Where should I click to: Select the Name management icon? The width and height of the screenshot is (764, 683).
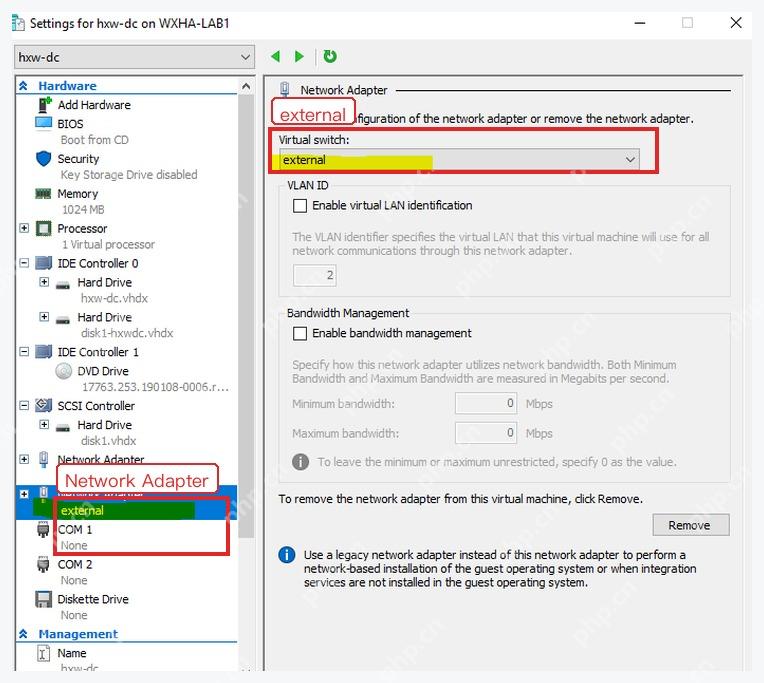43,653
